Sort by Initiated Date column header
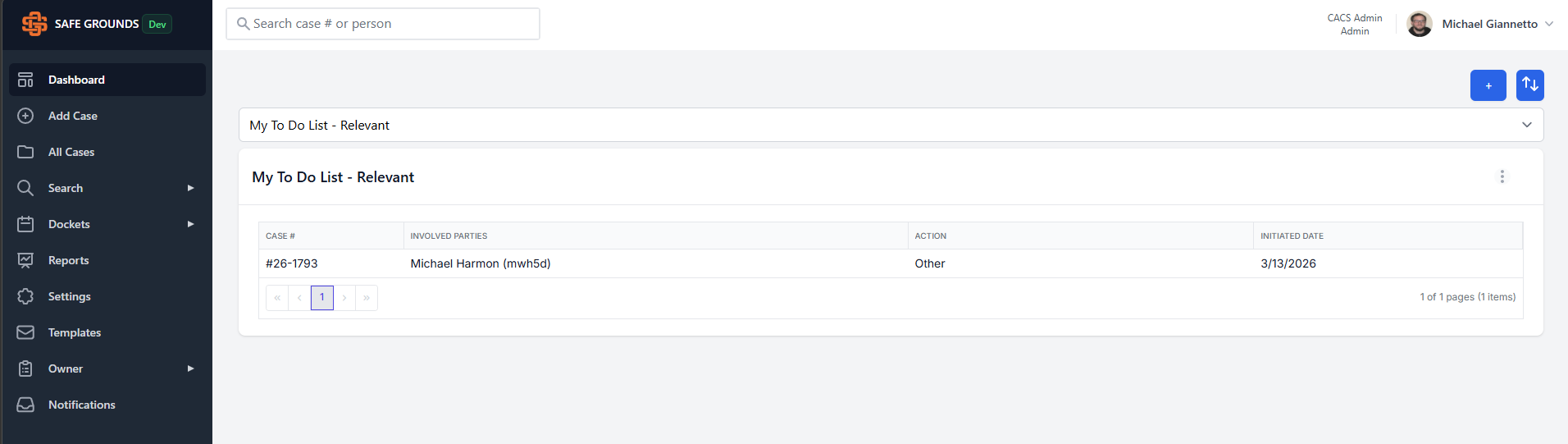The height and width of the screenshot is (444, 1568). (1292, 236)
